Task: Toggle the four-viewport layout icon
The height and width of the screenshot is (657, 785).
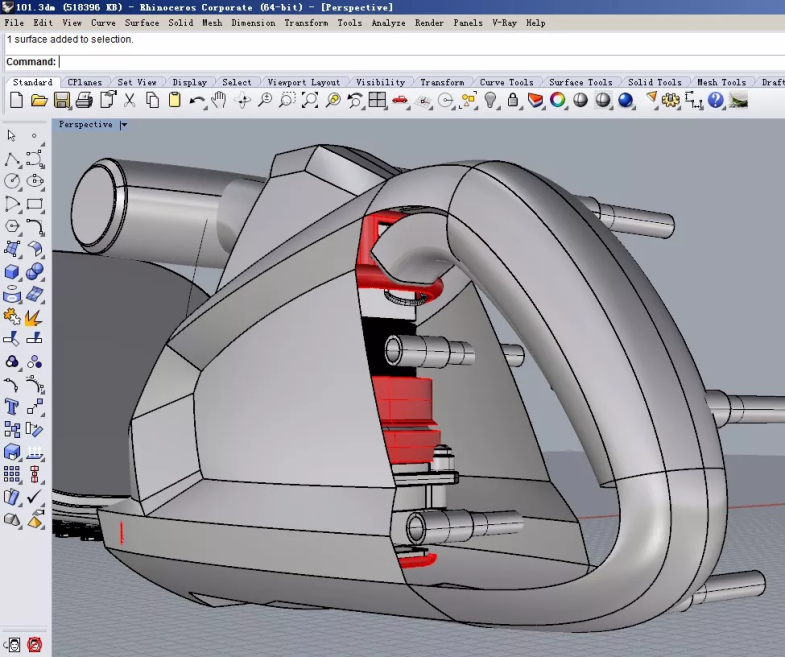Action: pos(377,100)
